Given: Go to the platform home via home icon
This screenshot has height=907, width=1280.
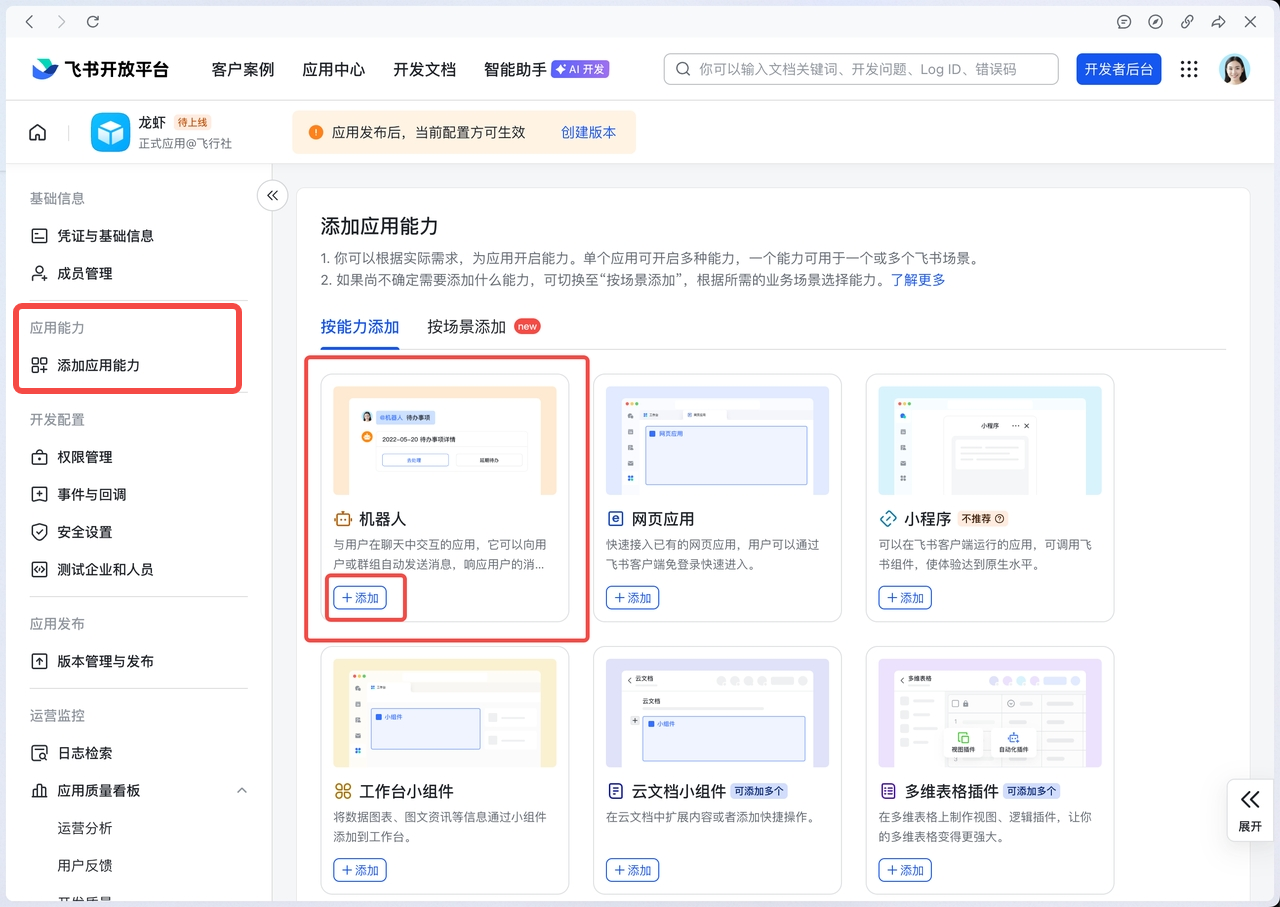Looking at the screenshot, I should click(x=38, y=131).
